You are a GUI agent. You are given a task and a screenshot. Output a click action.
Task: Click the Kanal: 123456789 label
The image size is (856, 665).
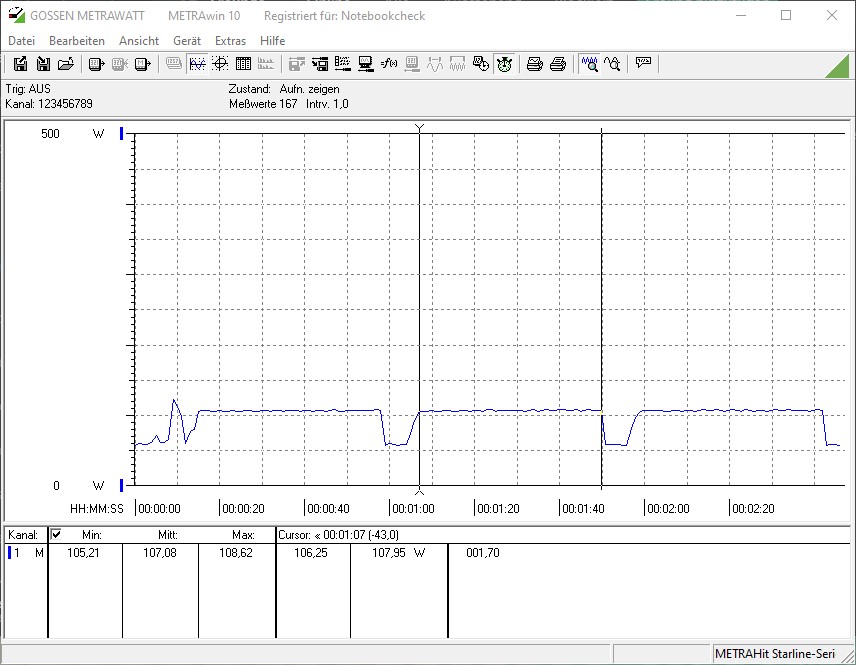49,104
